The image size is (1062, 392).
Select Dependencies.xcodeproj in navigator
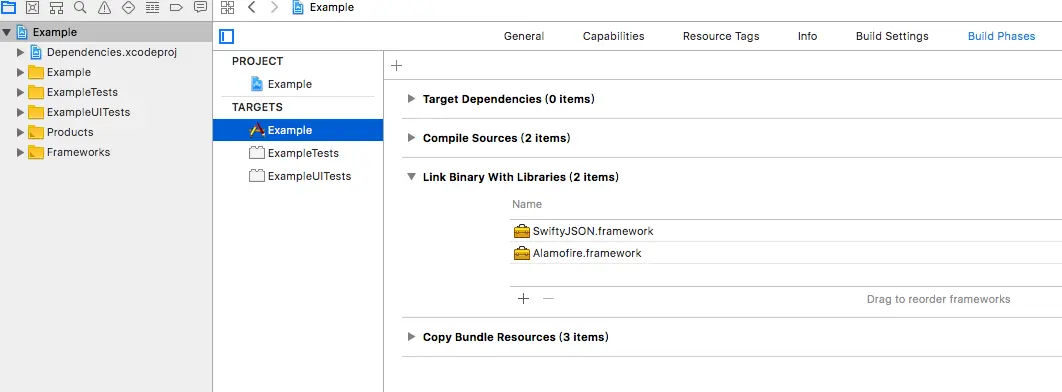tap(112, 52)
